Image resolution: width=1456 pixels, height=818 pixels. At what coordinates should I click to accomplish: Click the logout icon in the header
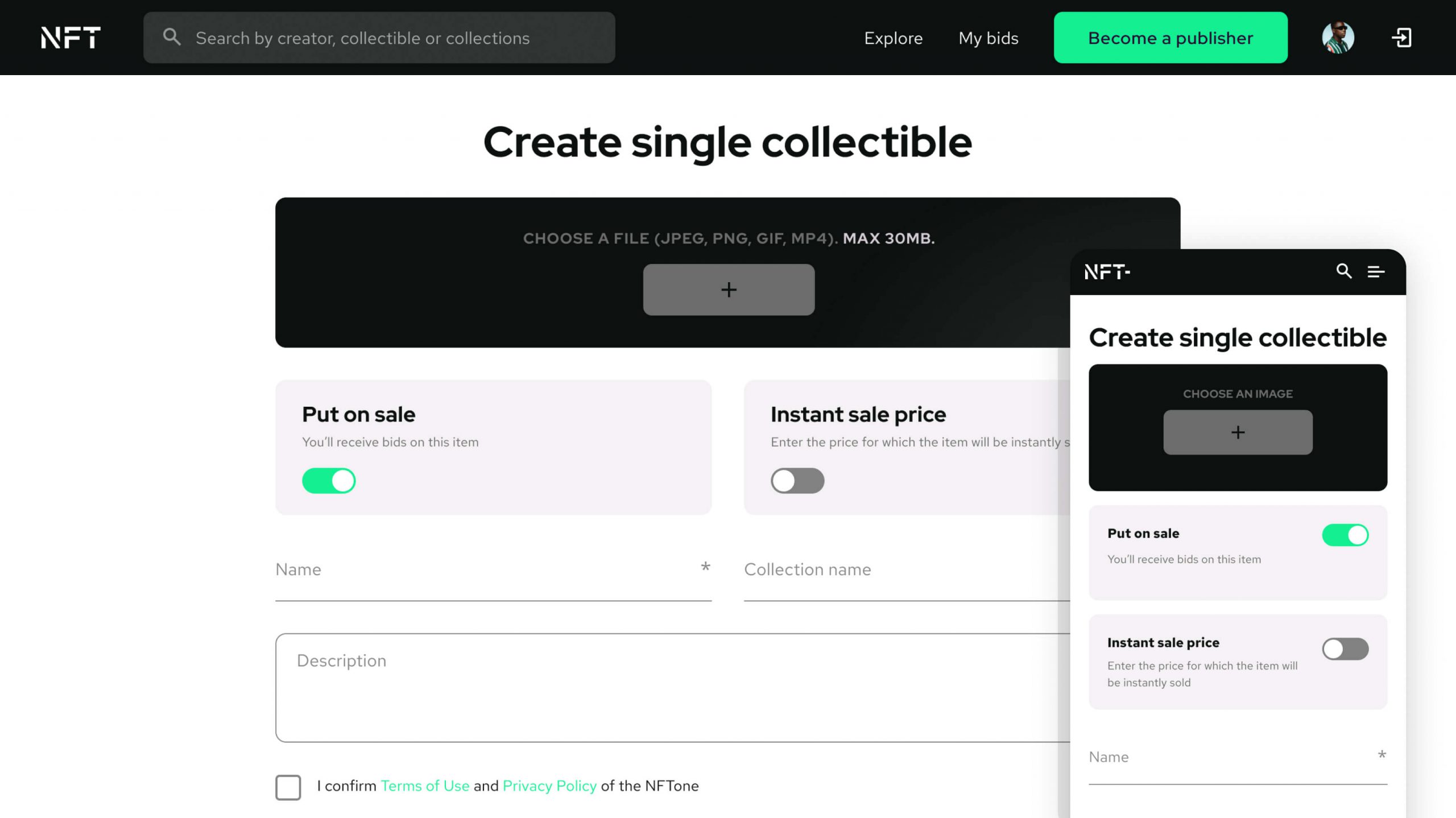point(1401,38)
